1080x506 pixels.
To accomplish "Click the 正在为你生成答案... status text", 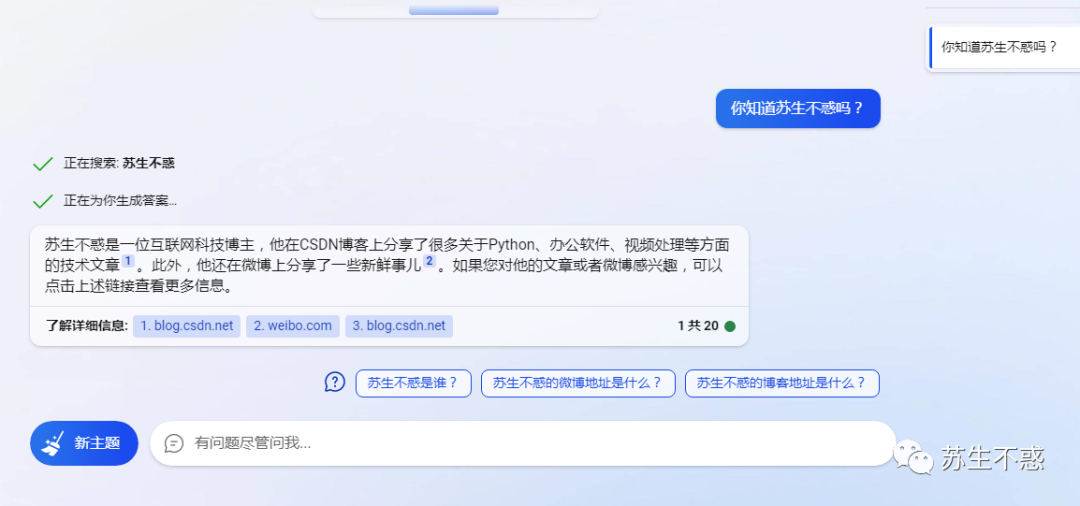I will tap(121, 201).
